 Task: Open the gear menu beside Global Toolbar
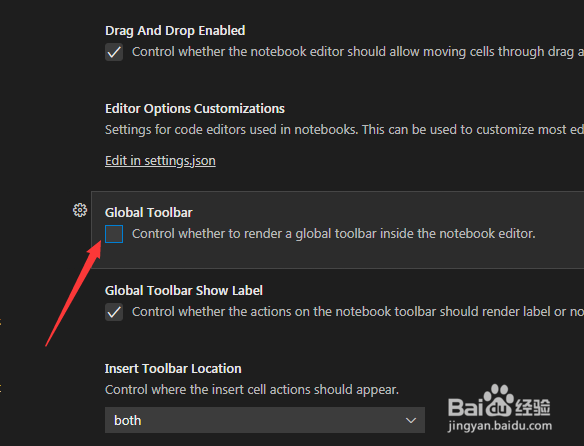(80, 210)
